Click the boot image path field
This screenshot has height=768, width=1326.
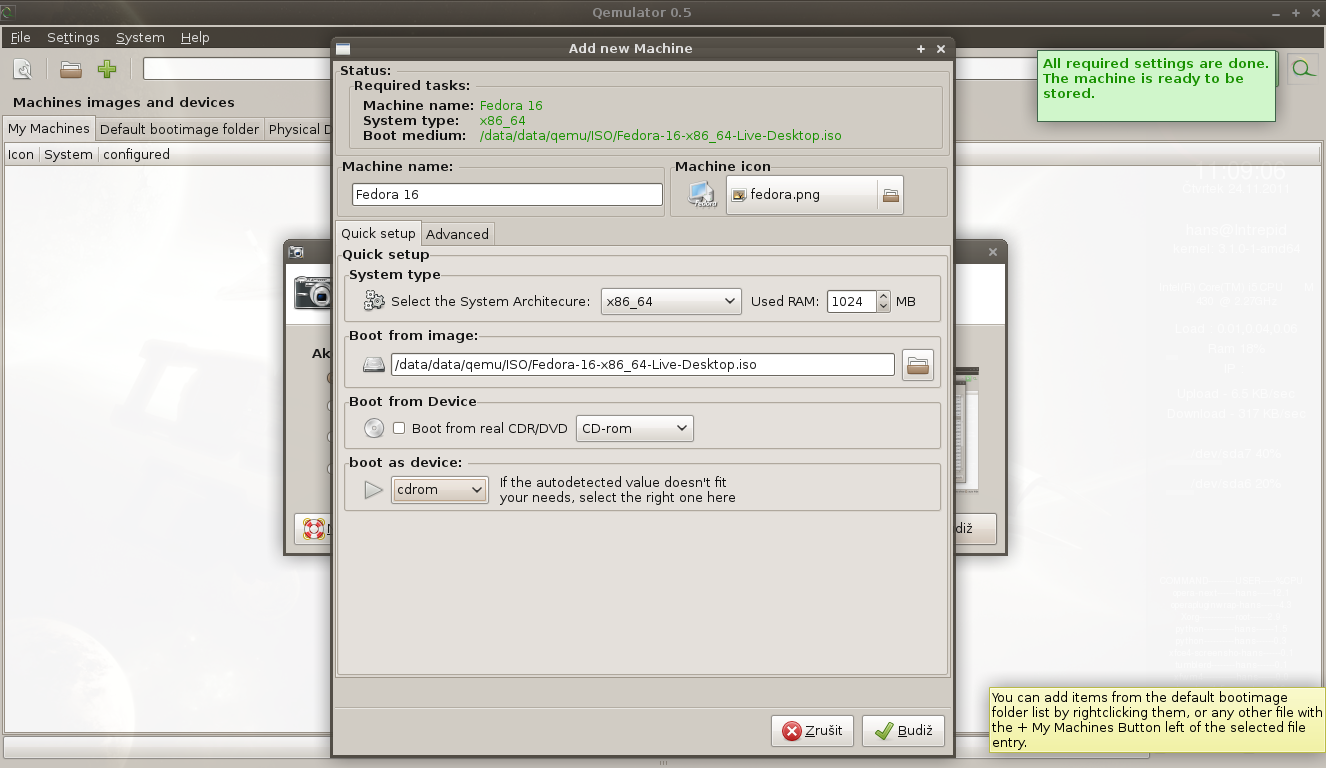click(642, 365)
